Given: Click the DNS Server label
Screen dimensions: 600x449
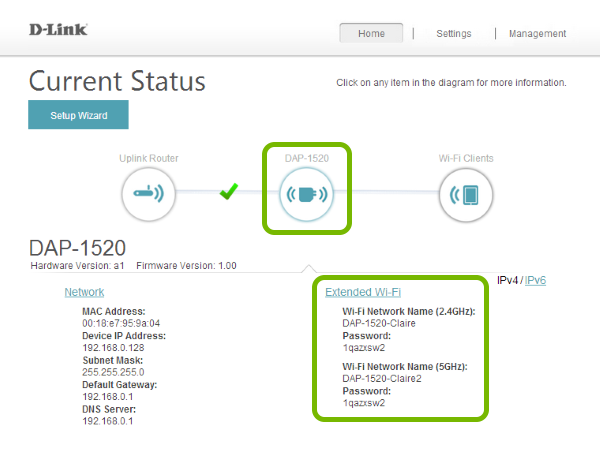Looking at the screenshot, I should (x=109, y=409).
